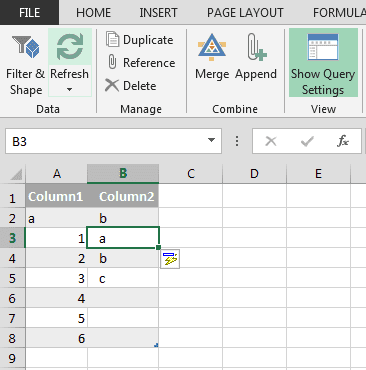Viewport: 366px width, 370px height.
Task: Select cell A8 containing 6
Action: click(56, 338)
